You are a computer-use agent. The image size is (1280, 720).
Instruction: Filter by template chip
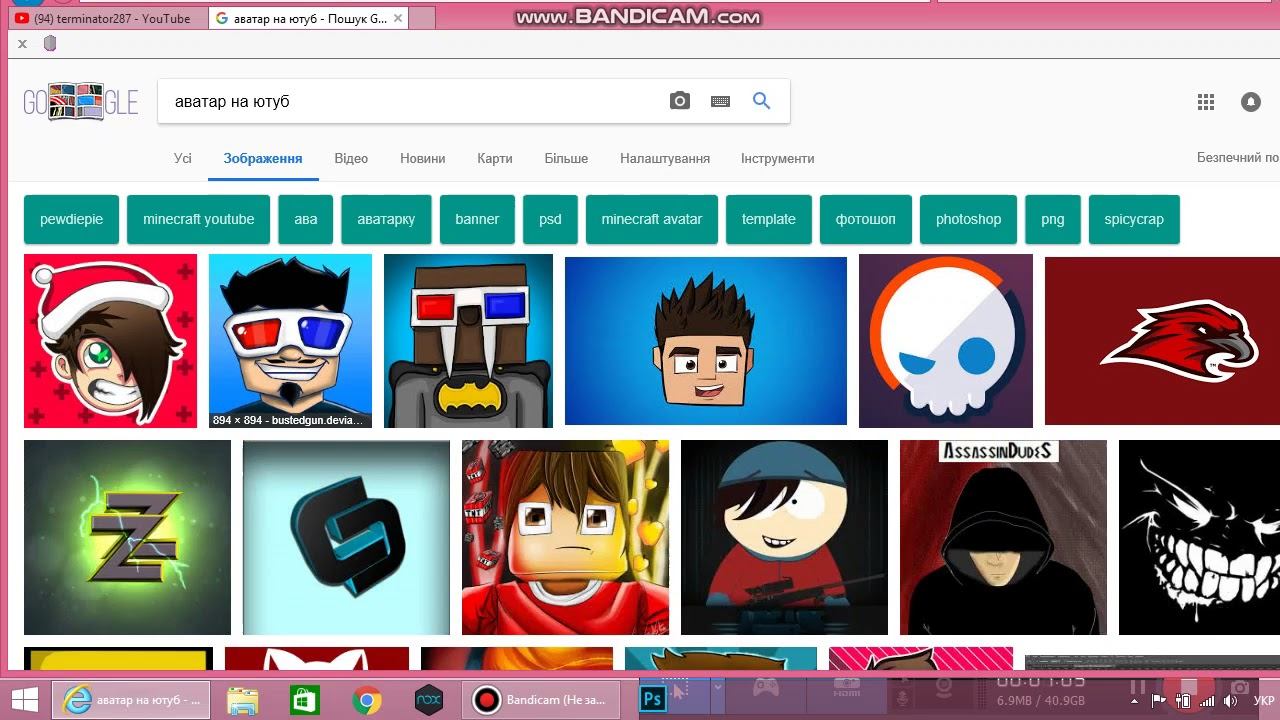[769, 219]
